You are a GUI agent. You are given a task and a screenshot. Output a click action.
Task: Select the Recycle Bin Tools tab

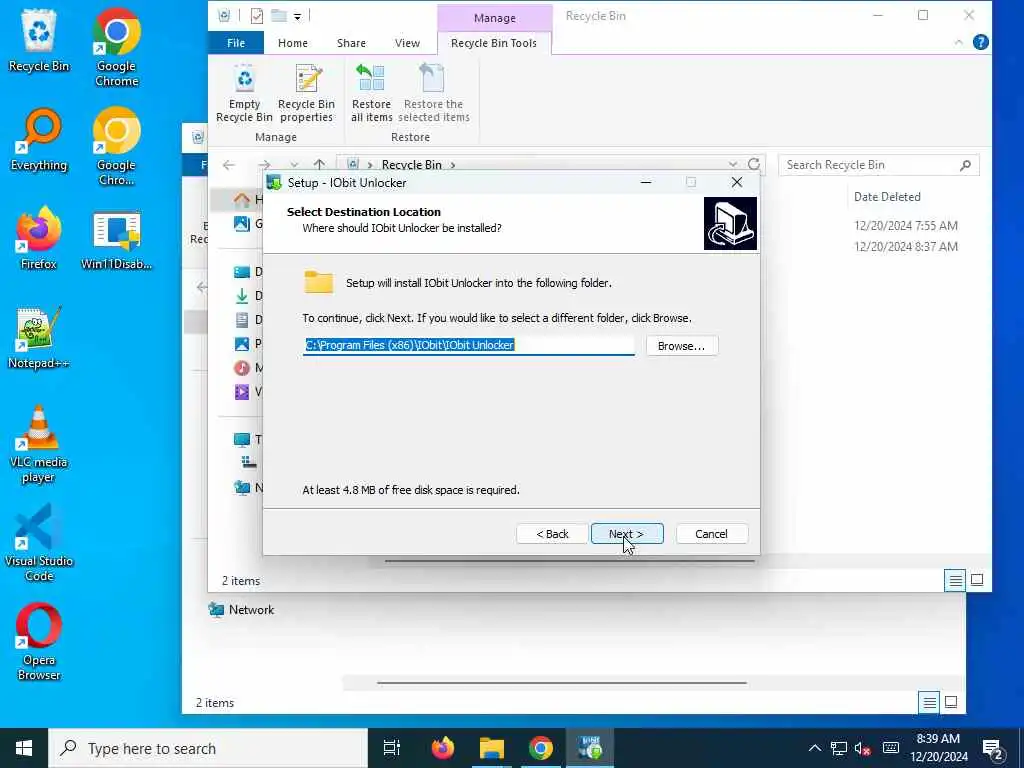(494, 43)
